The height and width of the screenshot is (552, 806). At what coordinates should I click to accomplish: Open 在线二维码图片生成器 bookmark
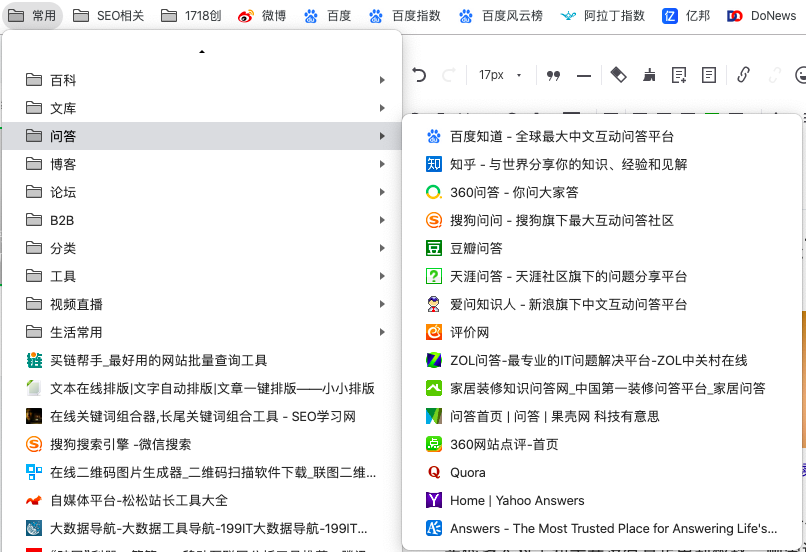203,472
